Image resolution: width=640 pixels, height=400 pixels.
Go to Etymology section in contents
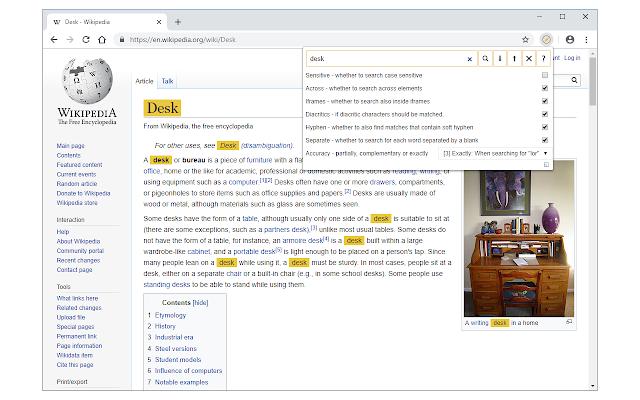[x=170, y=316]
